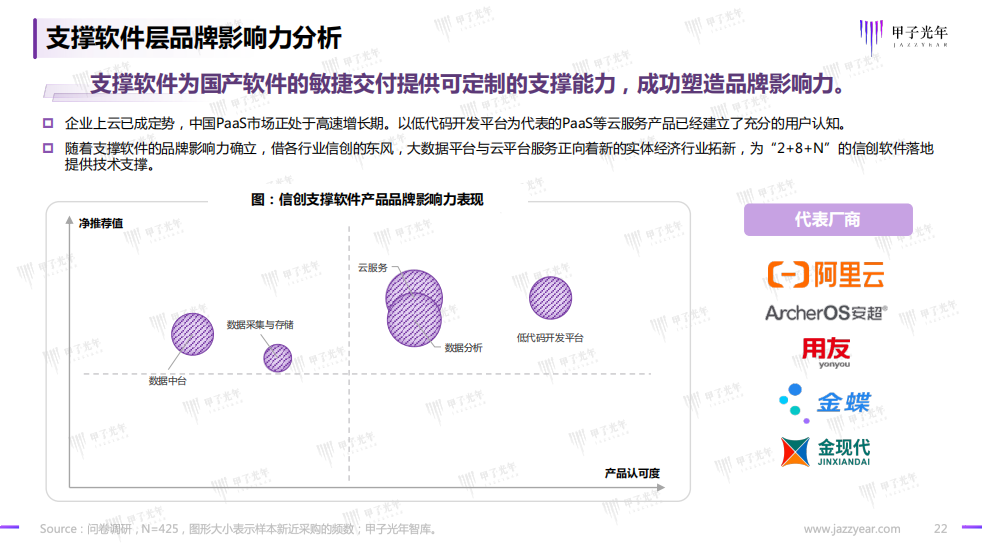Click the 净推荐值 y-axis label

pos(101,223)
